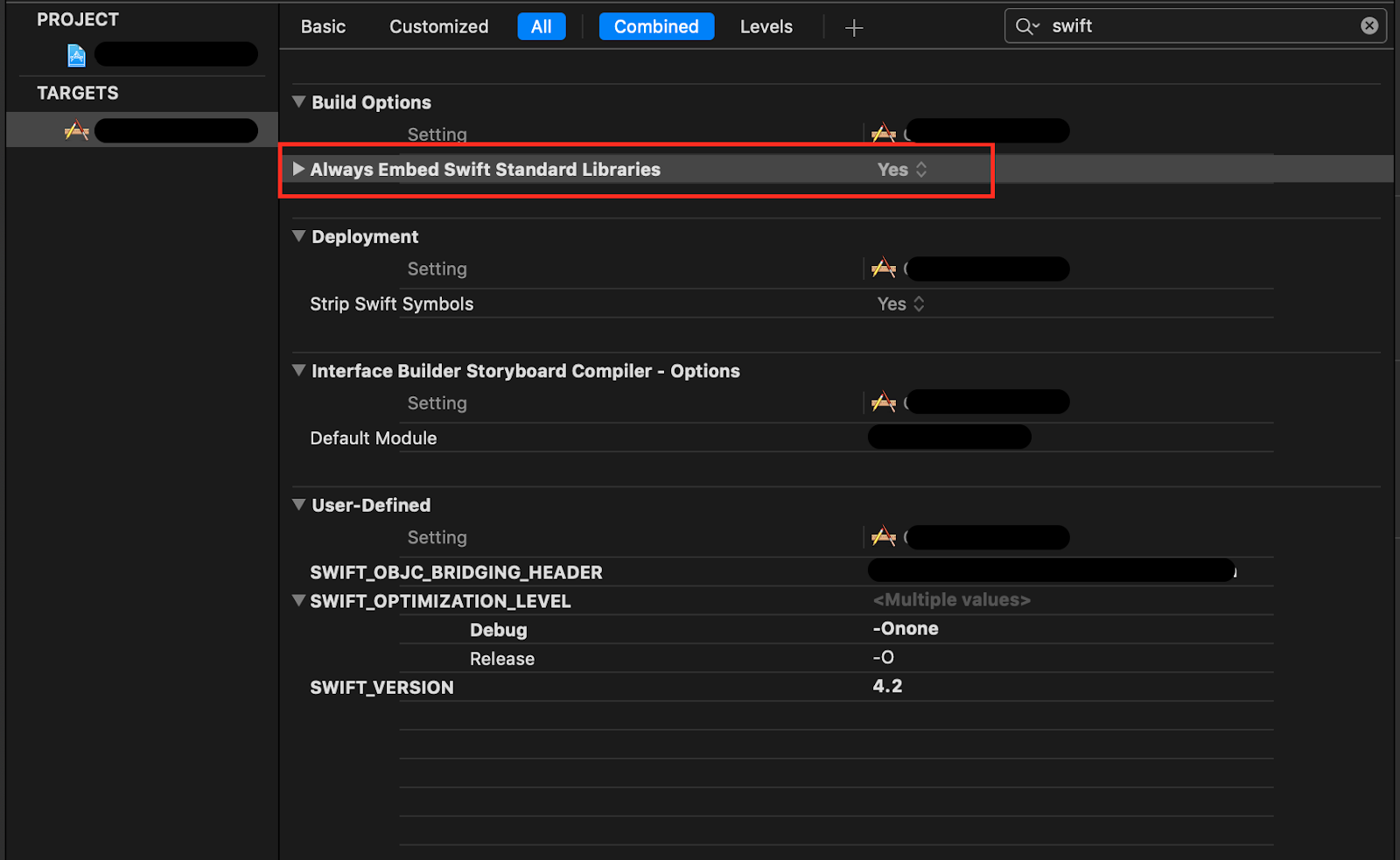Image resolution: width=1400 pixels, height=860 pixels.
Task: Select the Strip Swift Symbols setting
Action: [x=391, y=304]
